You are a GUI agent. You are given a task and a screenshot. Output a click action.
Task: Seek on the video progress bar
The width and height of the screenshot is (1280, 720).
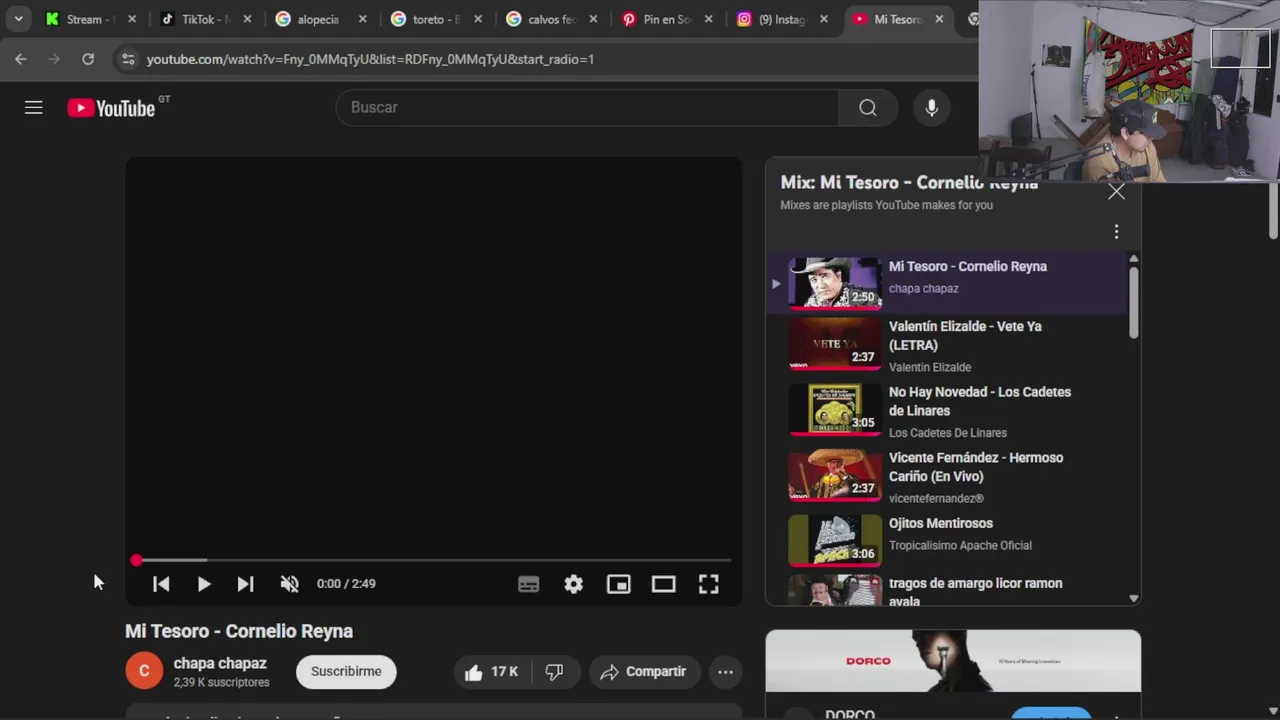pyautogui.click(x=433, y=560)
